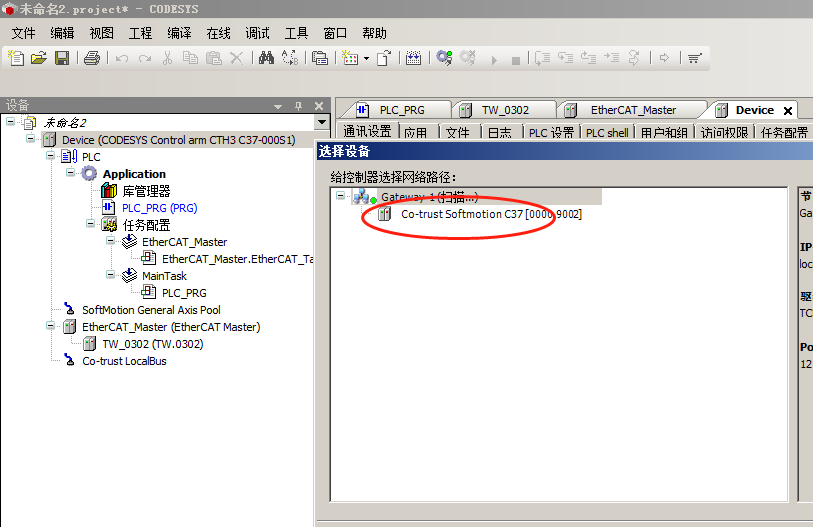Image resolution: width=813 pixels, height=527 pixels.
Task: Collapse the EtherCAT_Master (EtherCAT Master) device node
Action: (x=50, y=326)
